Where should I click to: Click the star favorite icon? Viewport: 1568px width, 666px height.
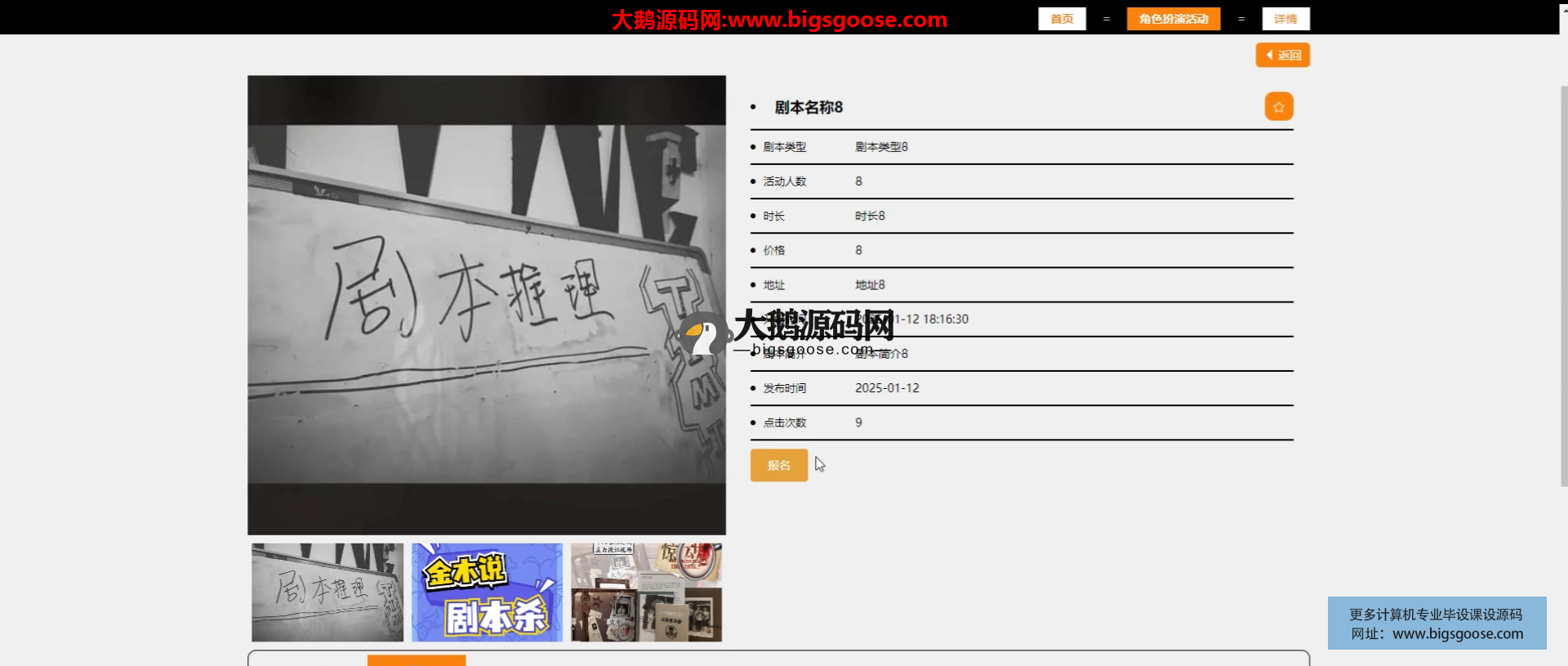pyautogui.click(x=1278, y=107)
